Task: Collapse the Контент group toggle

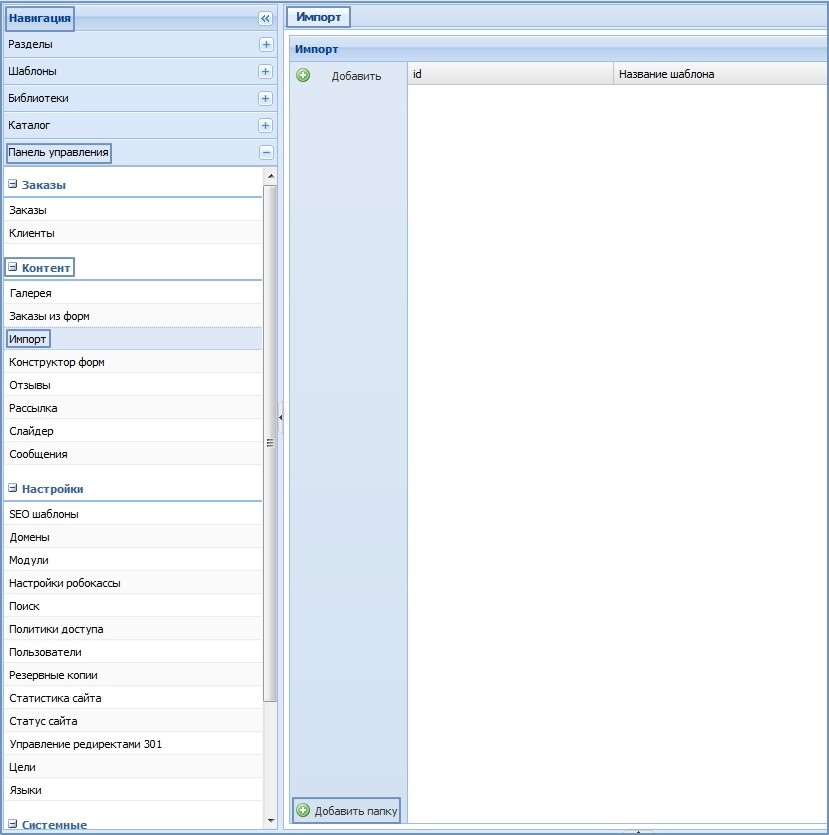Action: tap(13, 268)
